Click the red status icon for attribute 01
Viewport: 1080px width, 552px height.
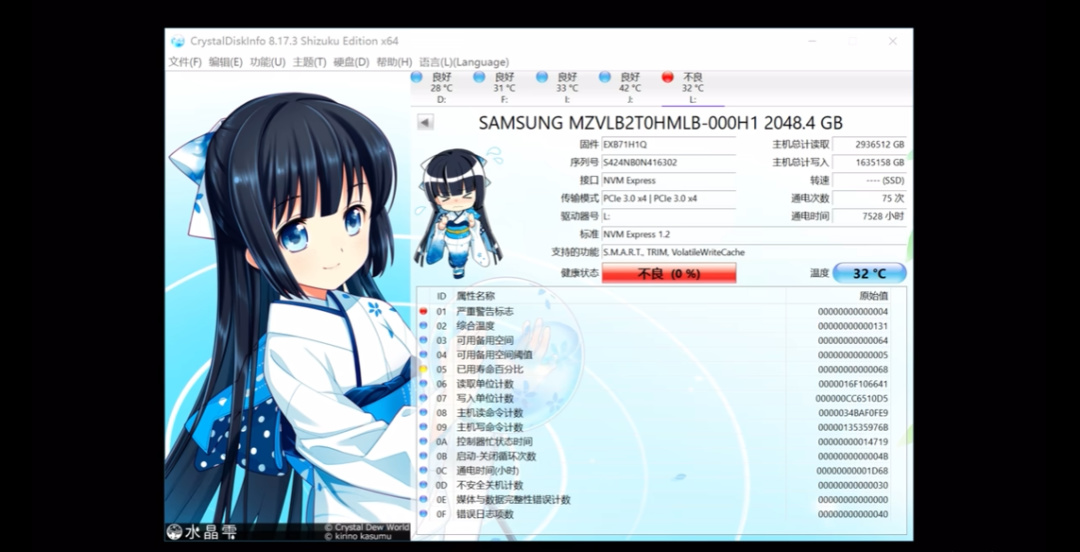coord(423,311)
